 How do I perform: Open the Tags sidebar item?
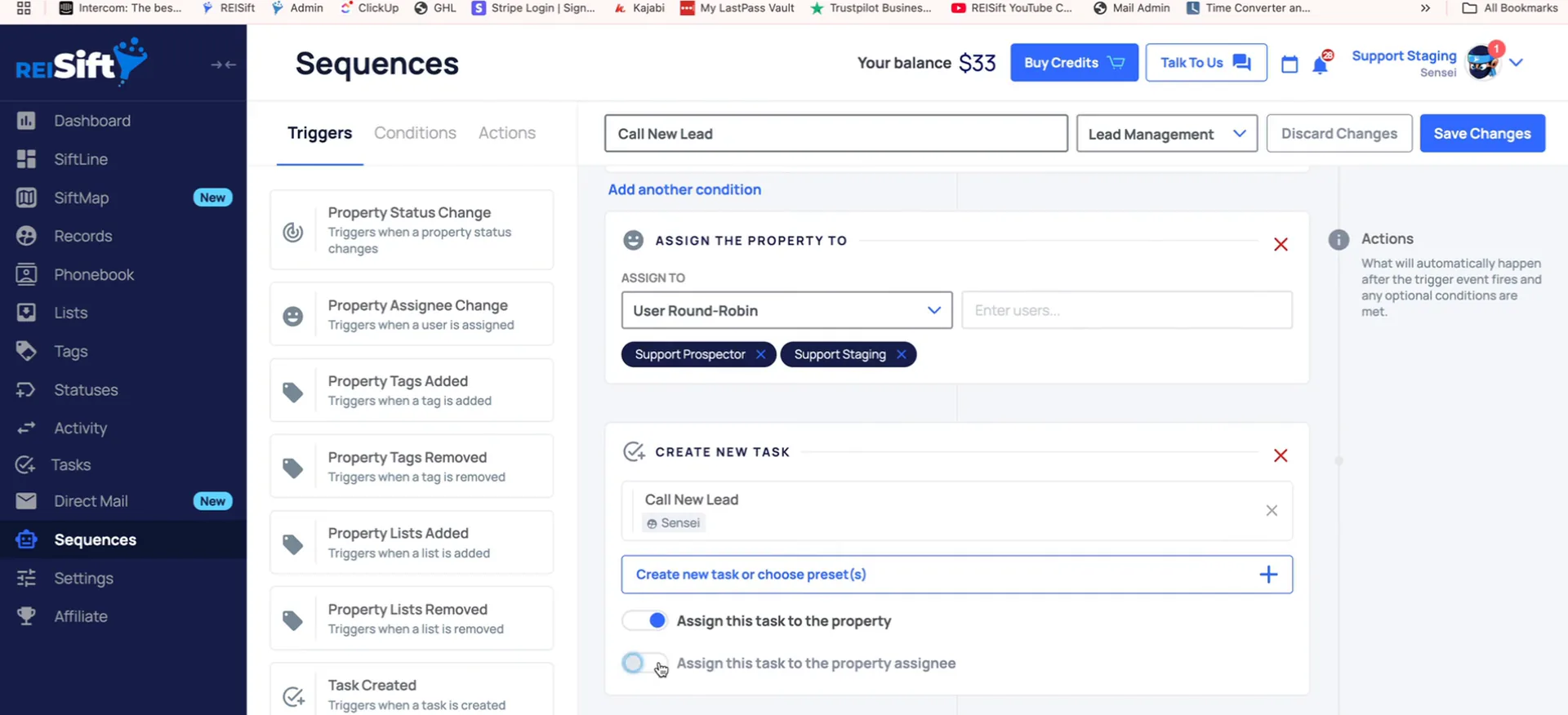[70, 351]
